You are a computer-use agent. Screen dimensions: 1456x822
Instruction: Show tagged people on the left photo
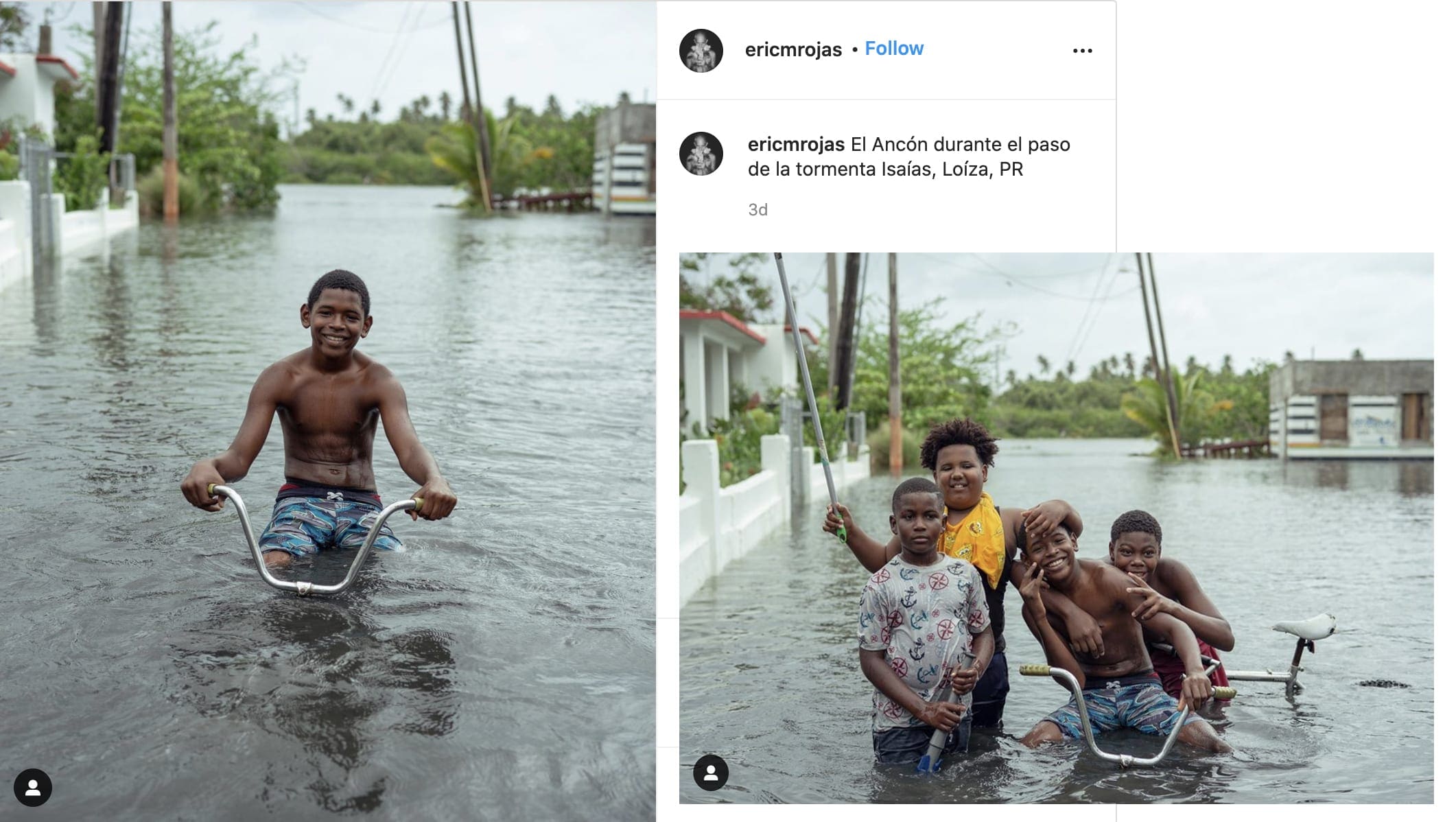coord(32,788)
